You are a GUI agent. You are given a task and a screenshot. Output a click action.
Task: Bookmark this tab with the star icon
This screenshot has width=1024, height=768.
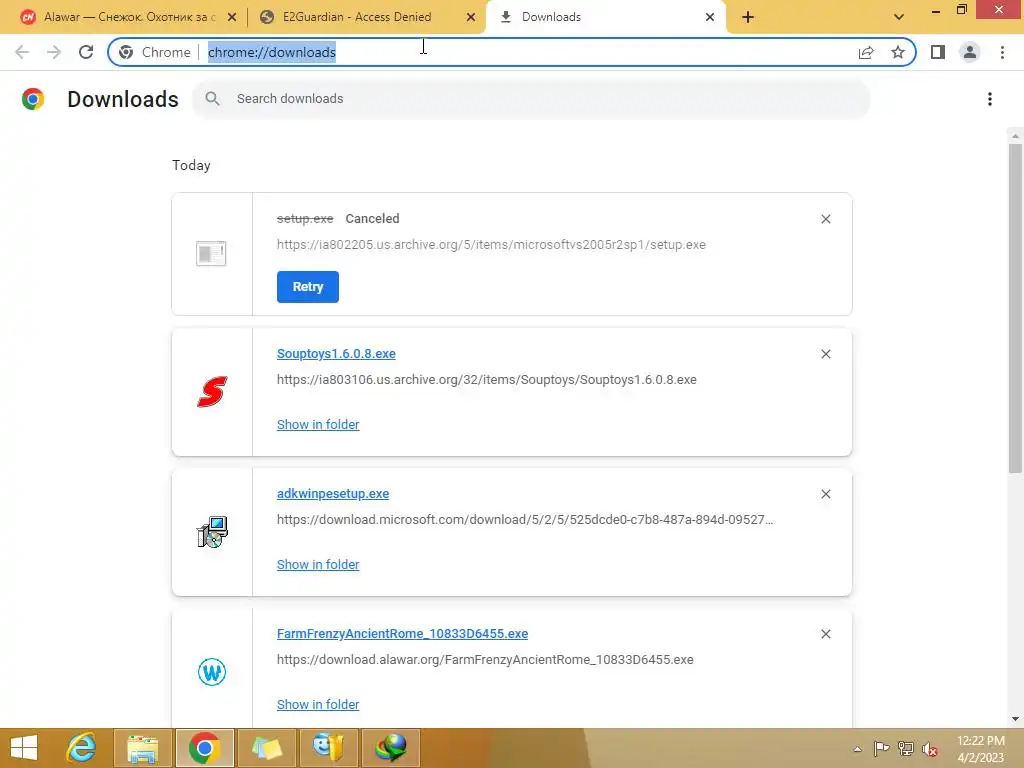898,52
